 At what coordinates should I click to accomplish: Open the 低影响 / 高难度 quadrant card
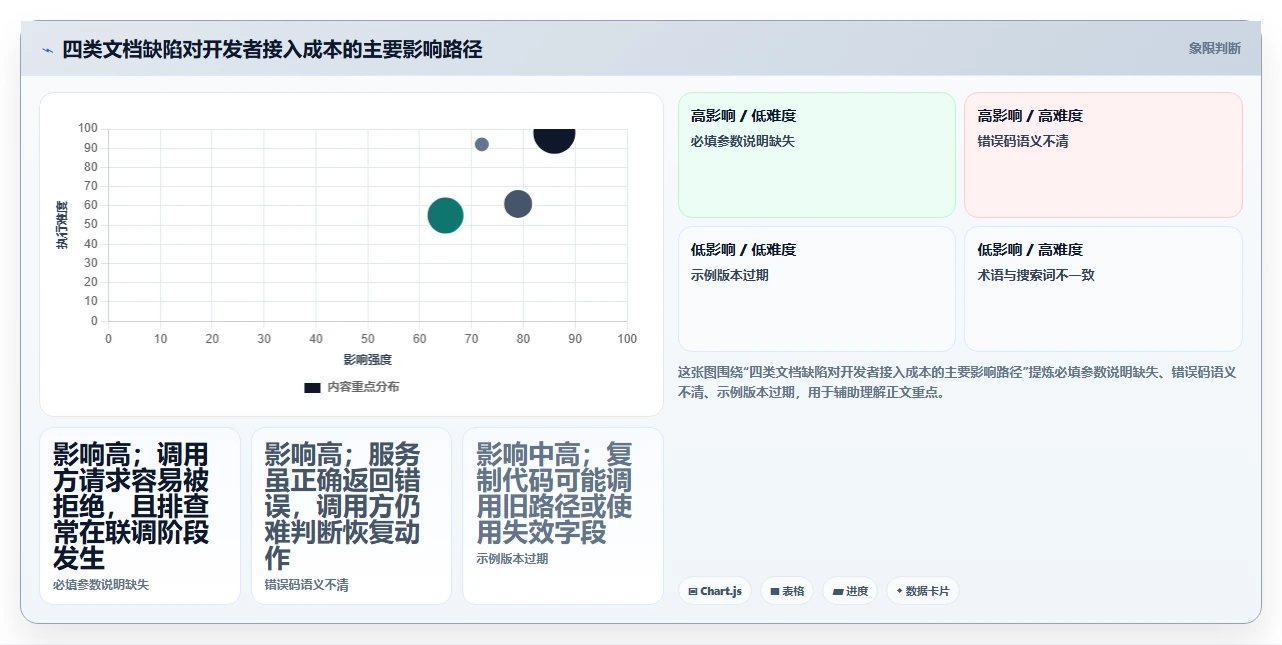click(x=1103, y=289)
